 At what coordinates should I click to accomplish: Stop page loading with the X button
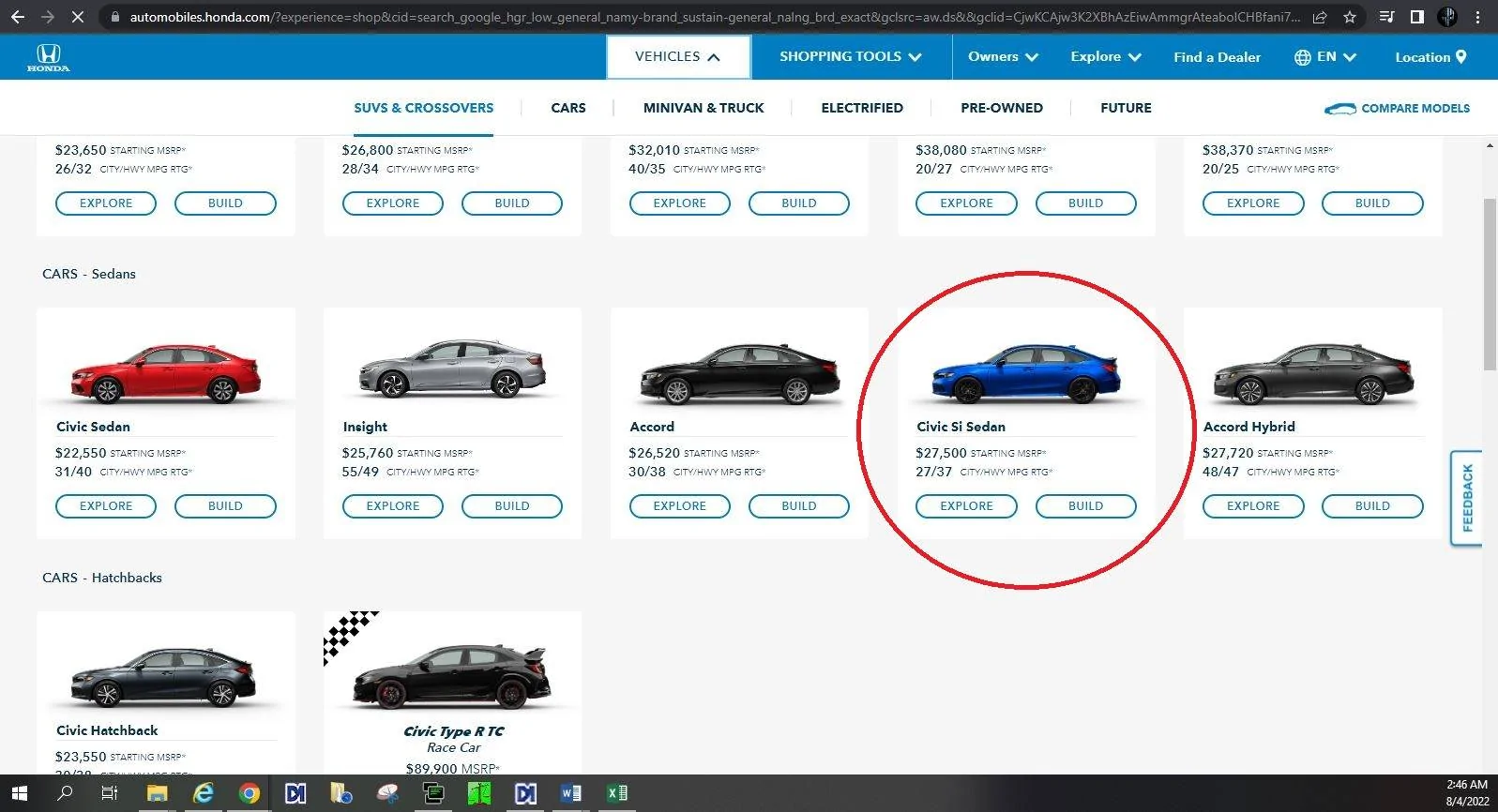pos(78,17)
